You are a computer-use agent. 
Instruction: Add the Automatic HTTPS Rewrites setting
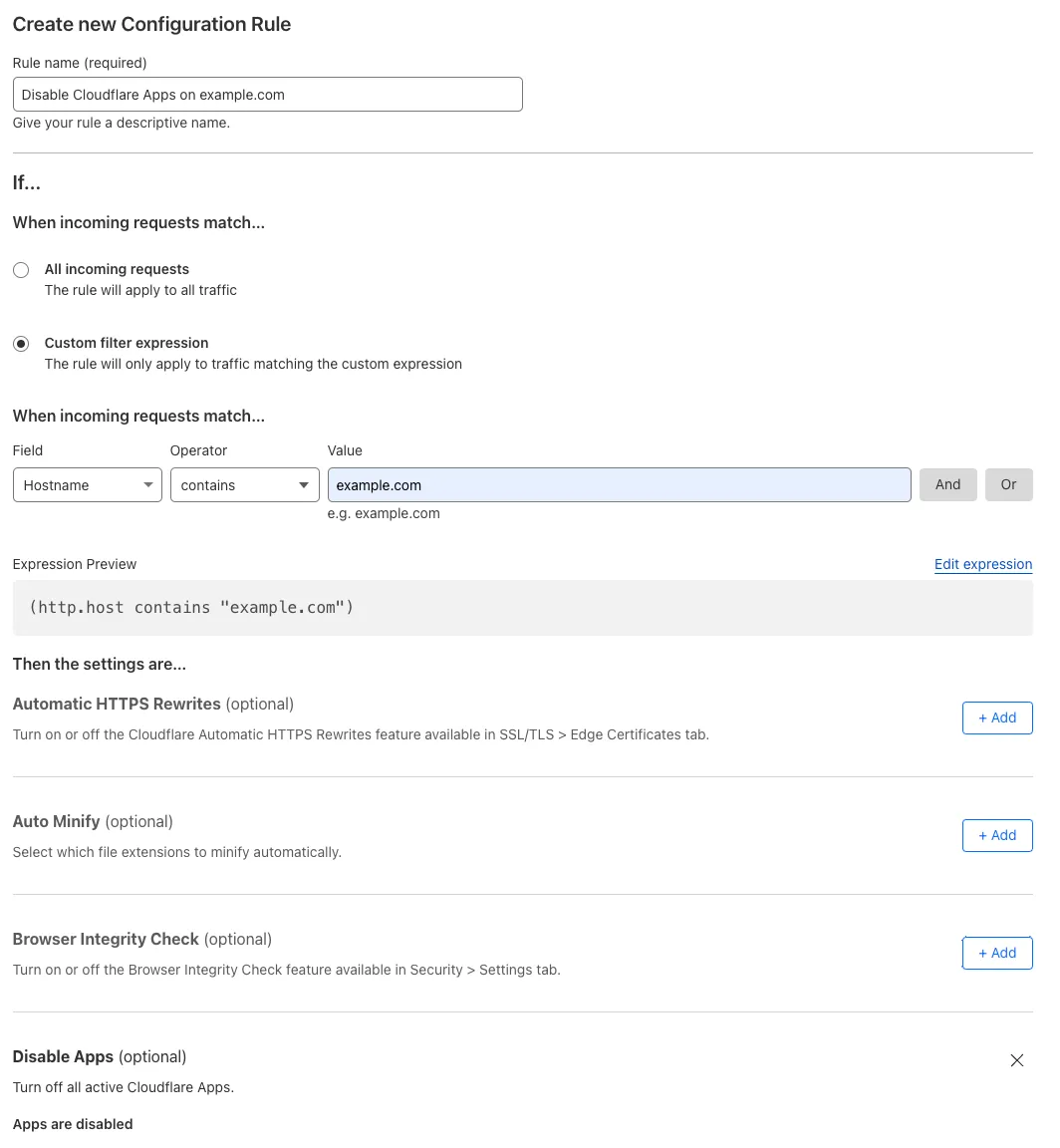pyautogui.click(x=997, y=717)
